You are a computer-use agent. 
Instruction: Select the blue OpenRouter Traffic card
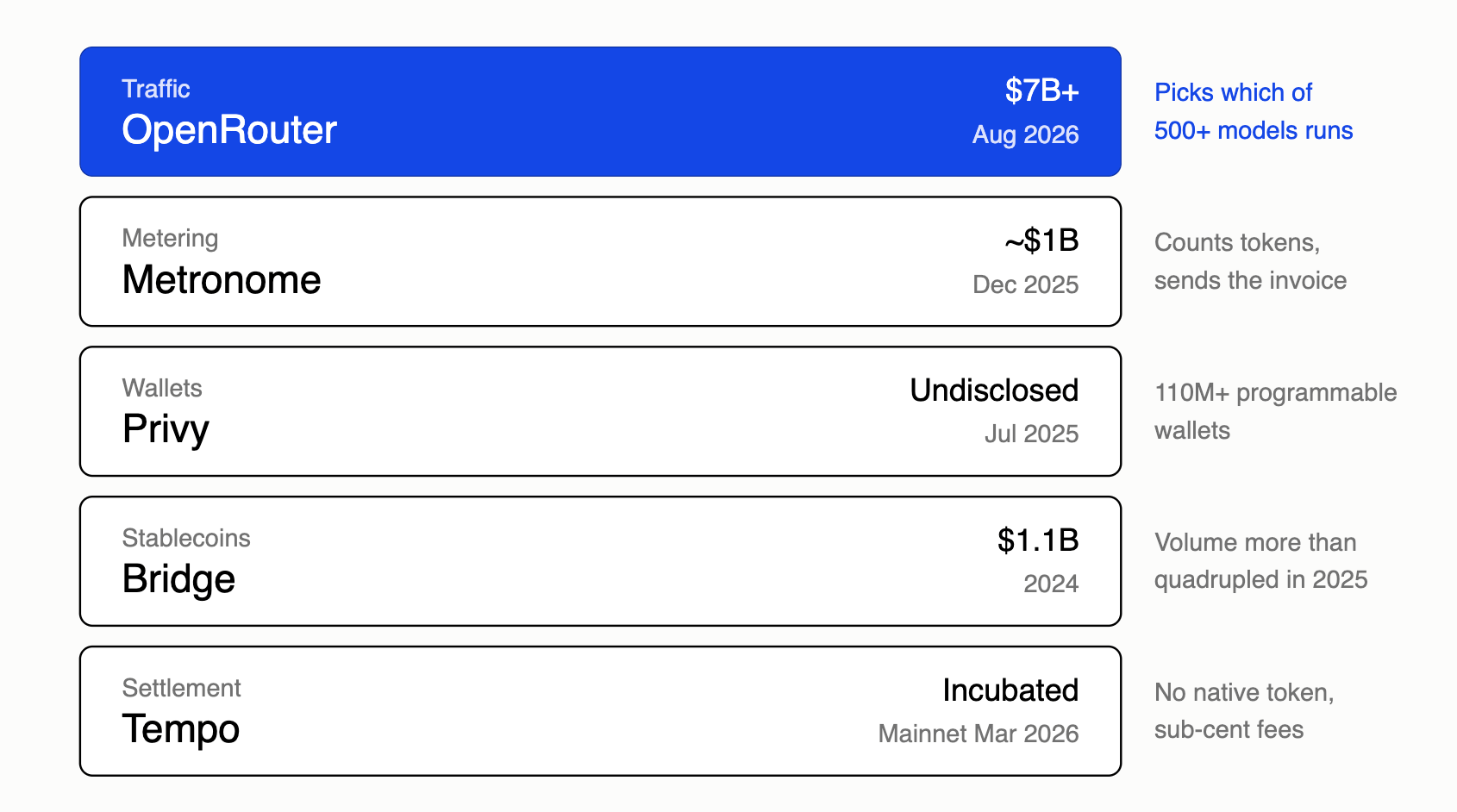tap(600, 112)
